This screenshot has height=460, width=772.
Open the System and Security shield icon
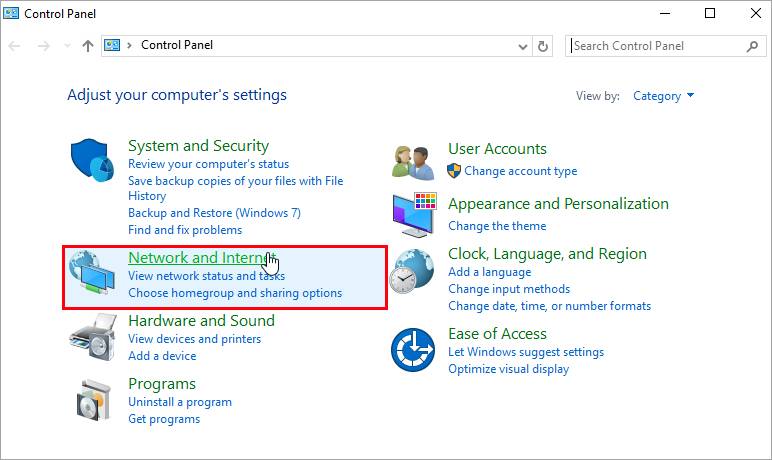(92, 160)
